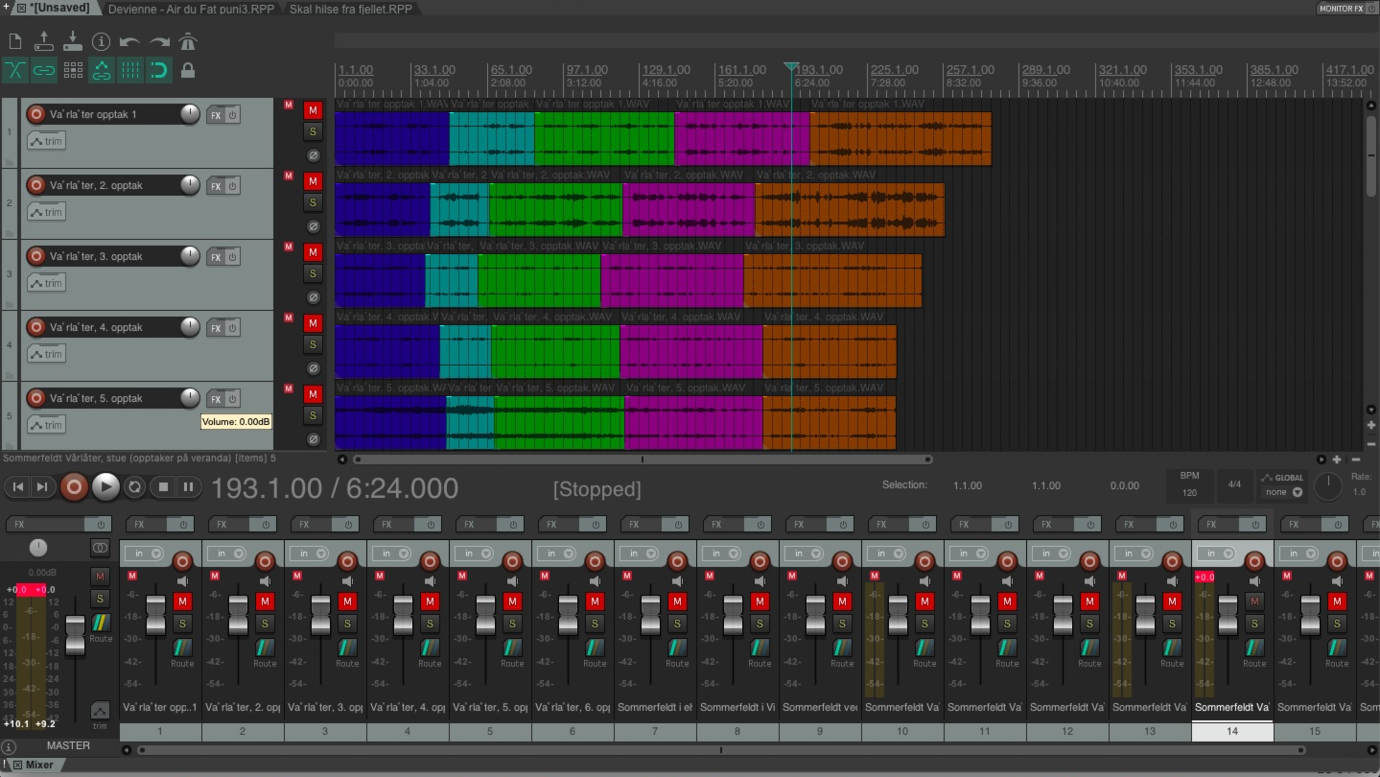Screen dimensions: 1380x777
Task: Toggle phase invert on track 2
Action: (x=313, y=227)
